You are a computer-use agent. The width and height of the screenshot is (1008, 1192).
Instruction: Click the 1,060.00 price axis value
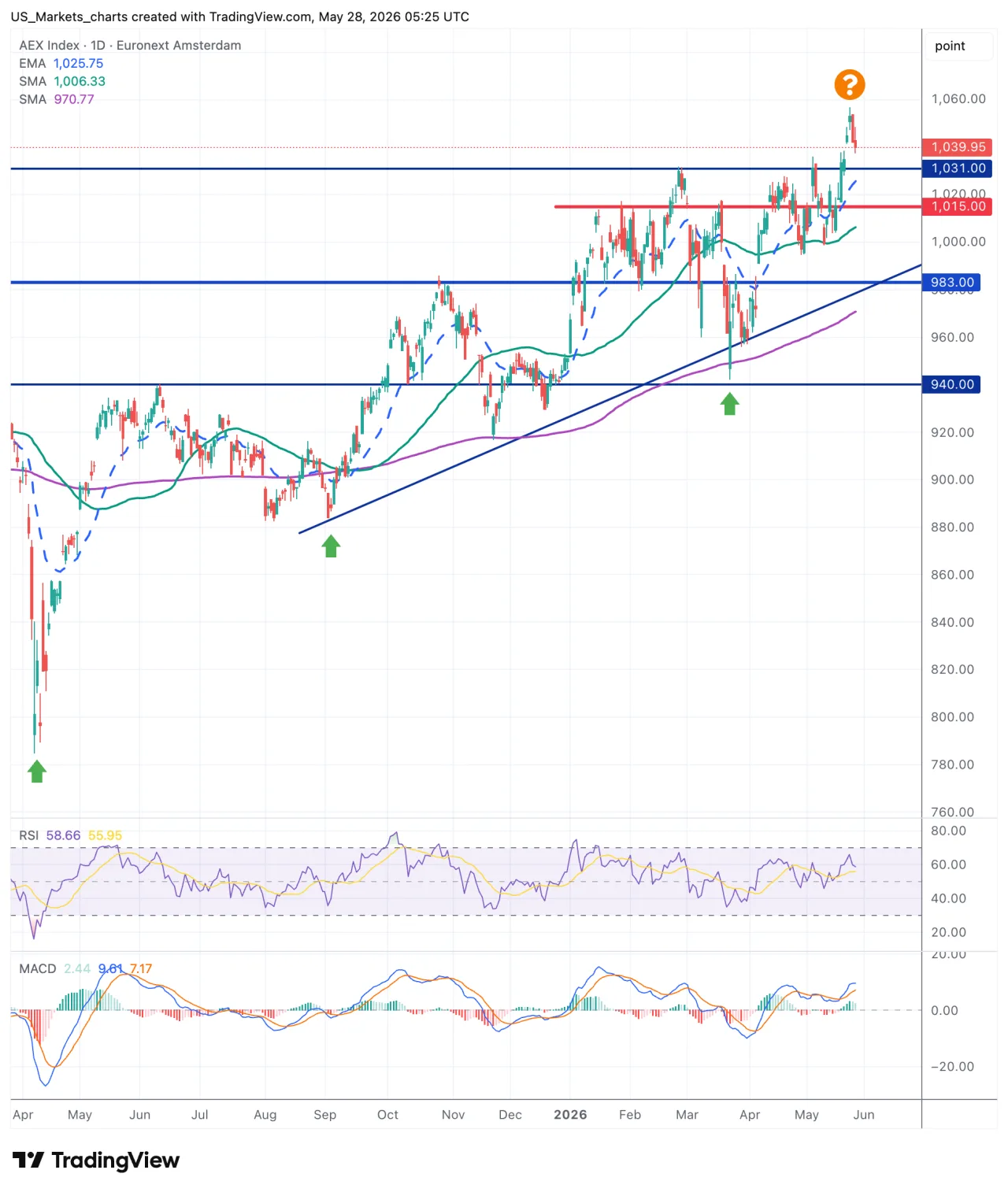(958, 99)
